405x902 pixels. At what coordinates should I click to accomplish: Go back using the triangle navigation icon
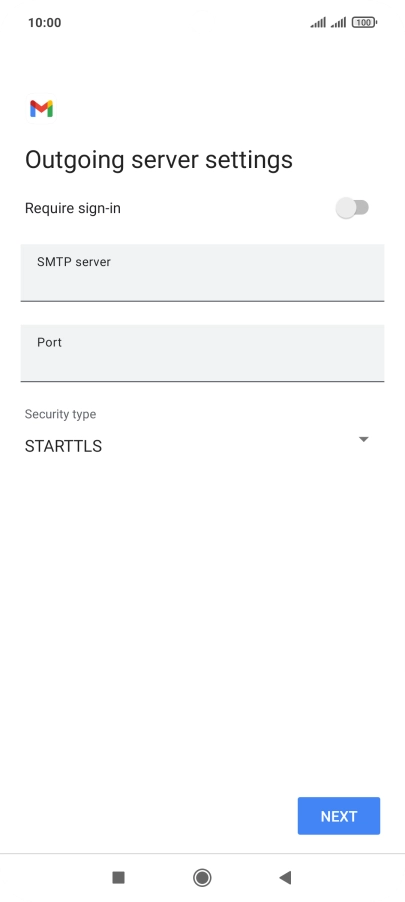point(285,877)
